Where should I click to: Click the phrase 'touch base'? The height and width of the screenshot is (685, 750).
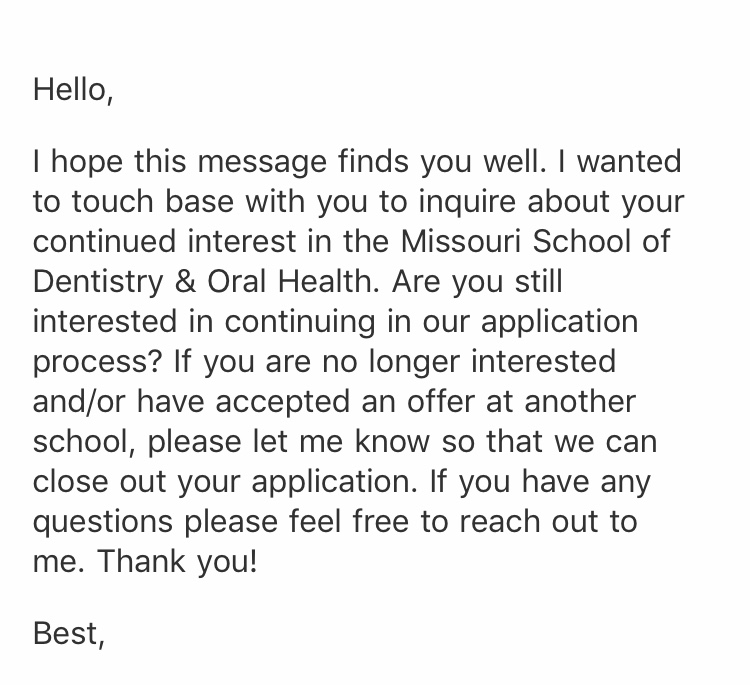(153, 201)
